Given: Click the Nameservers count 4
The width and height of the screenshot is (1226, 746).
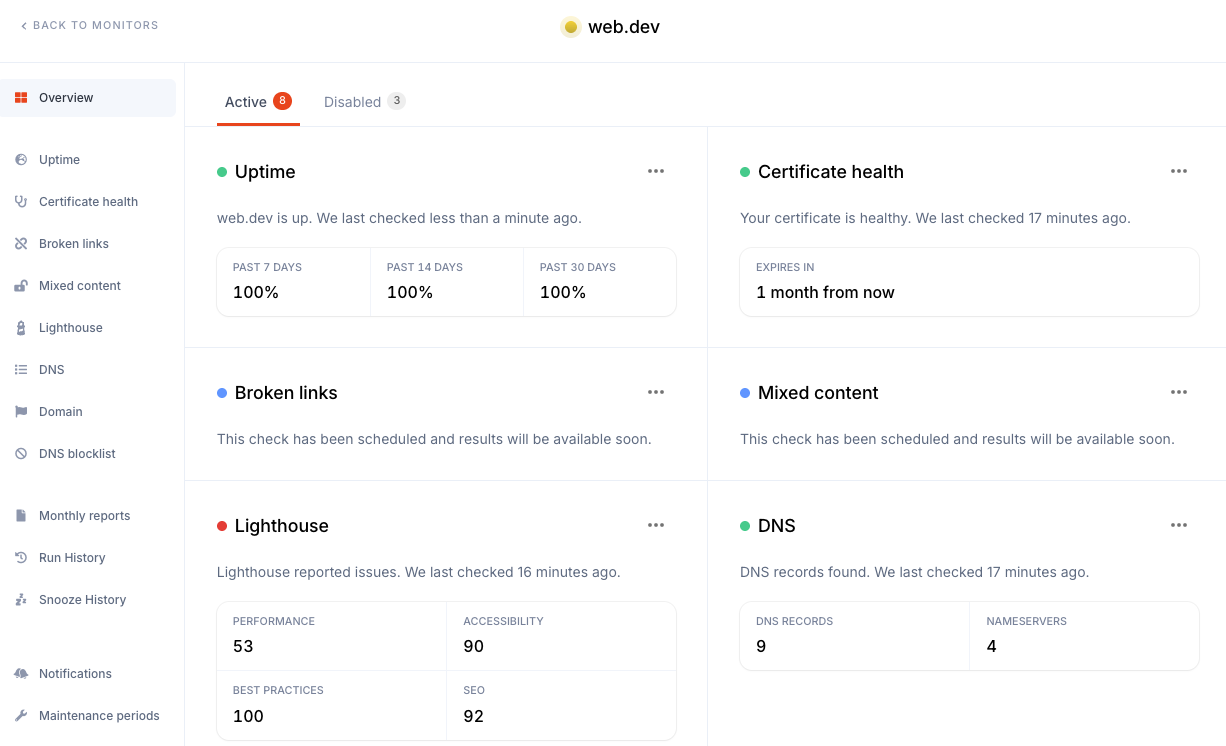Looking at the screenshot, I should [992, 647].
